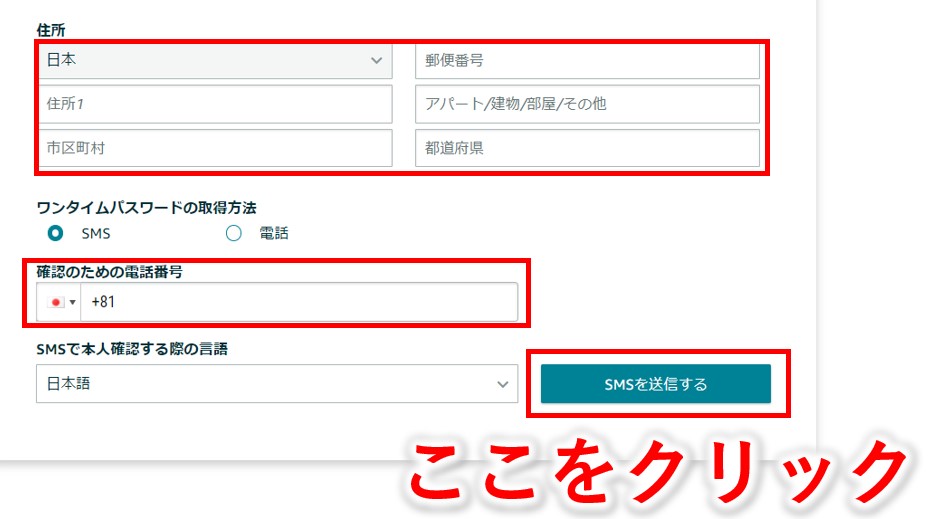928x519 pixels.
Task: Click the 住所 heading text
Action: click(51, 30)
